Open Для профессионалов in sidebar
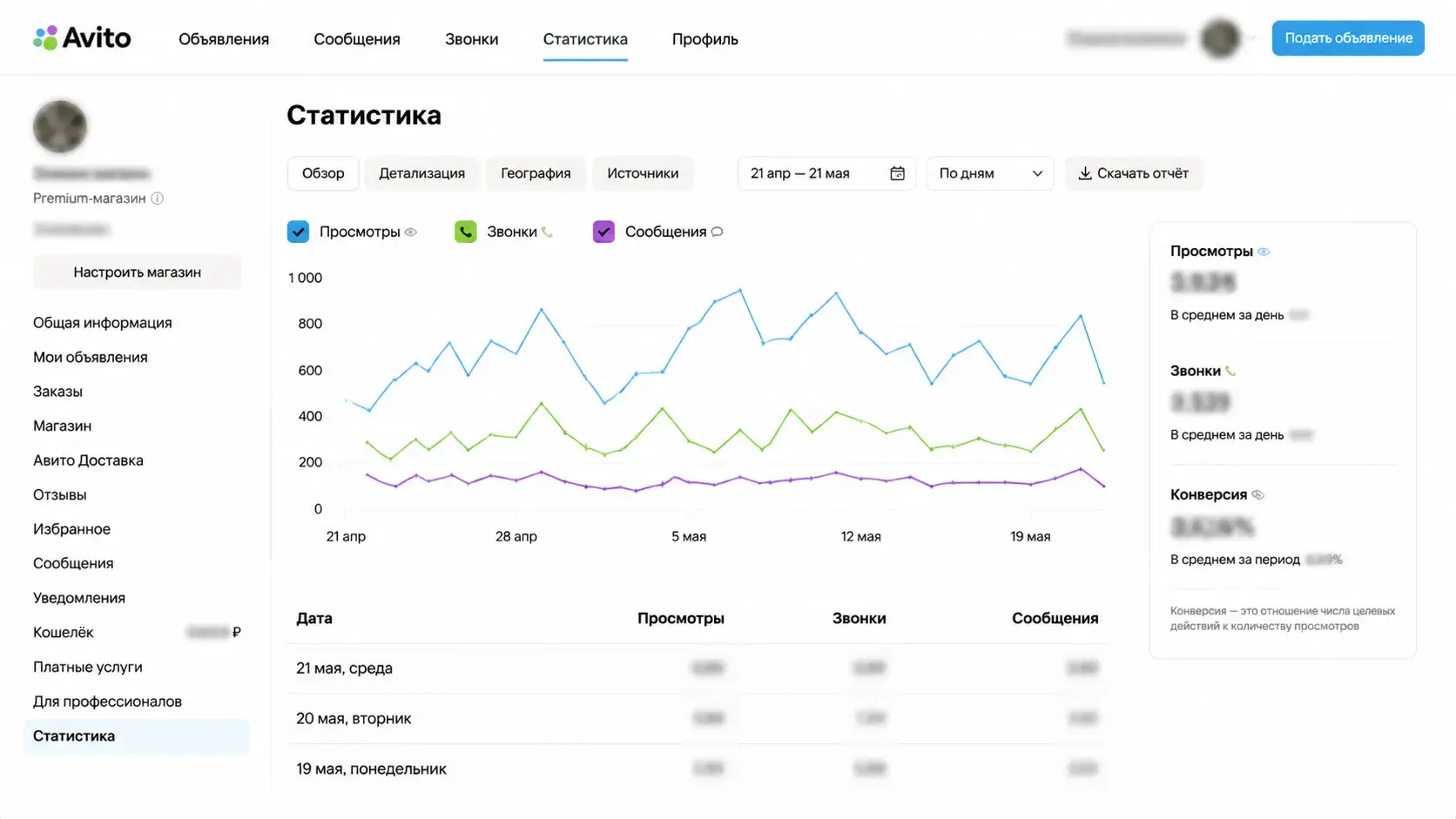 click(107, 702)
